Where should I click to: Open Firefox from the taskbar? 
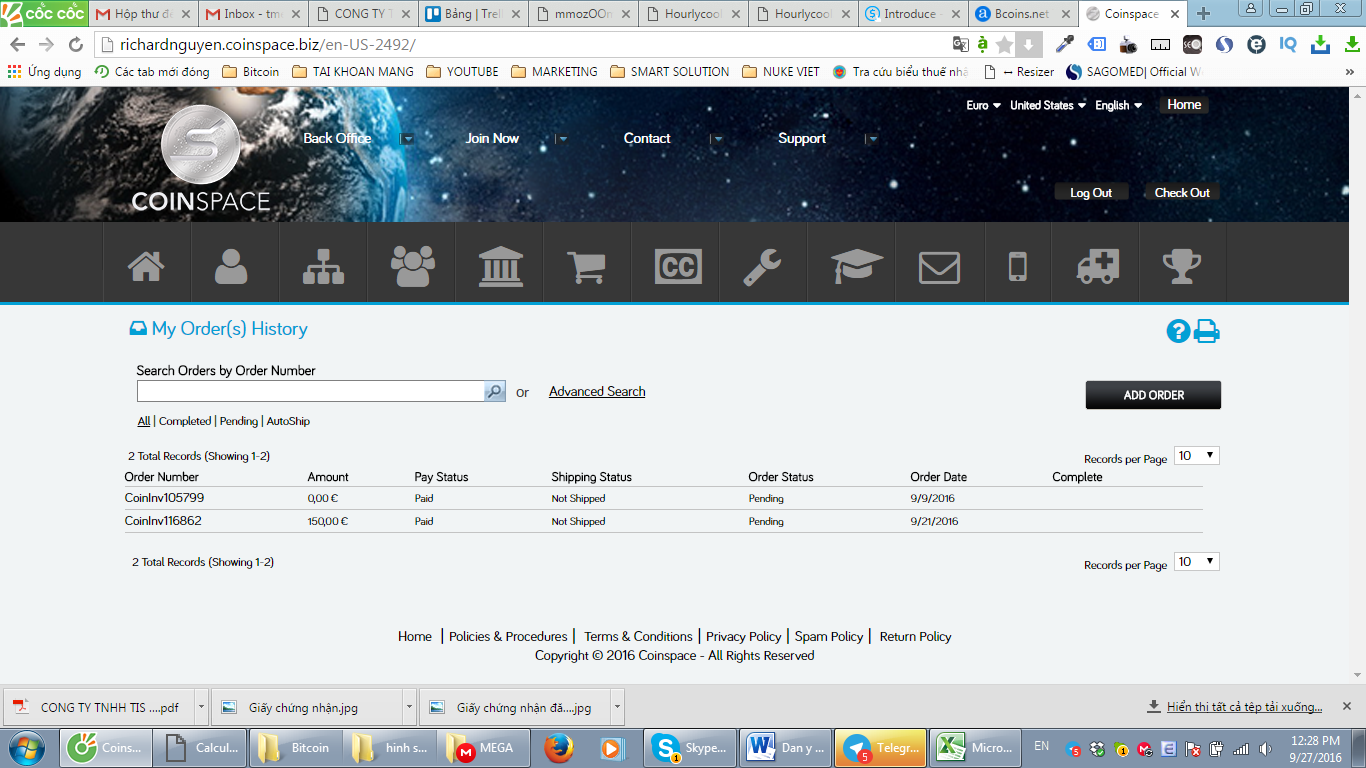(x=559, y=747)
